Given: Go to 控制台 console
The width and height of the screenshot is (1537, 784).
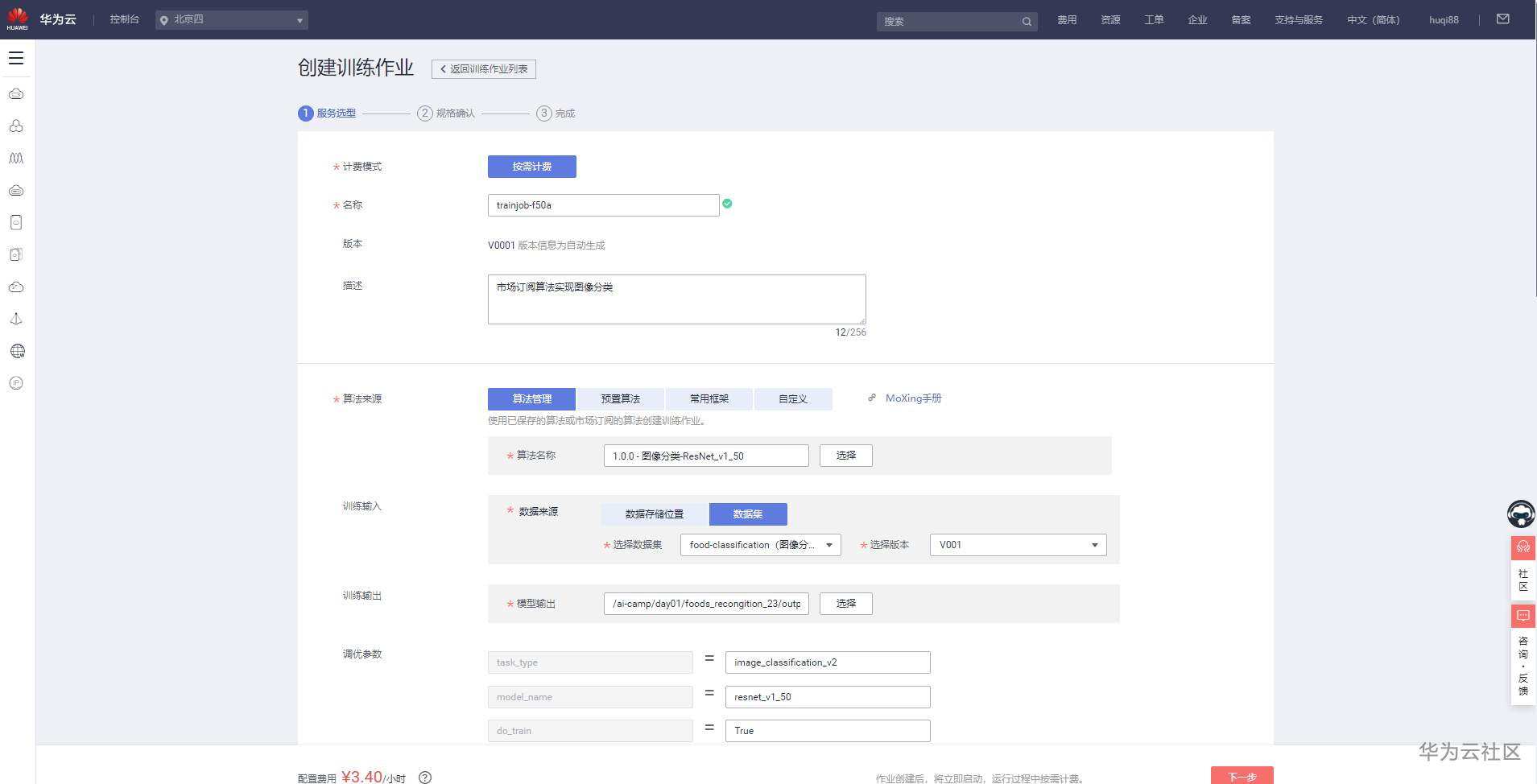Looking at the screenshot, I should click(x=125, y=19).
